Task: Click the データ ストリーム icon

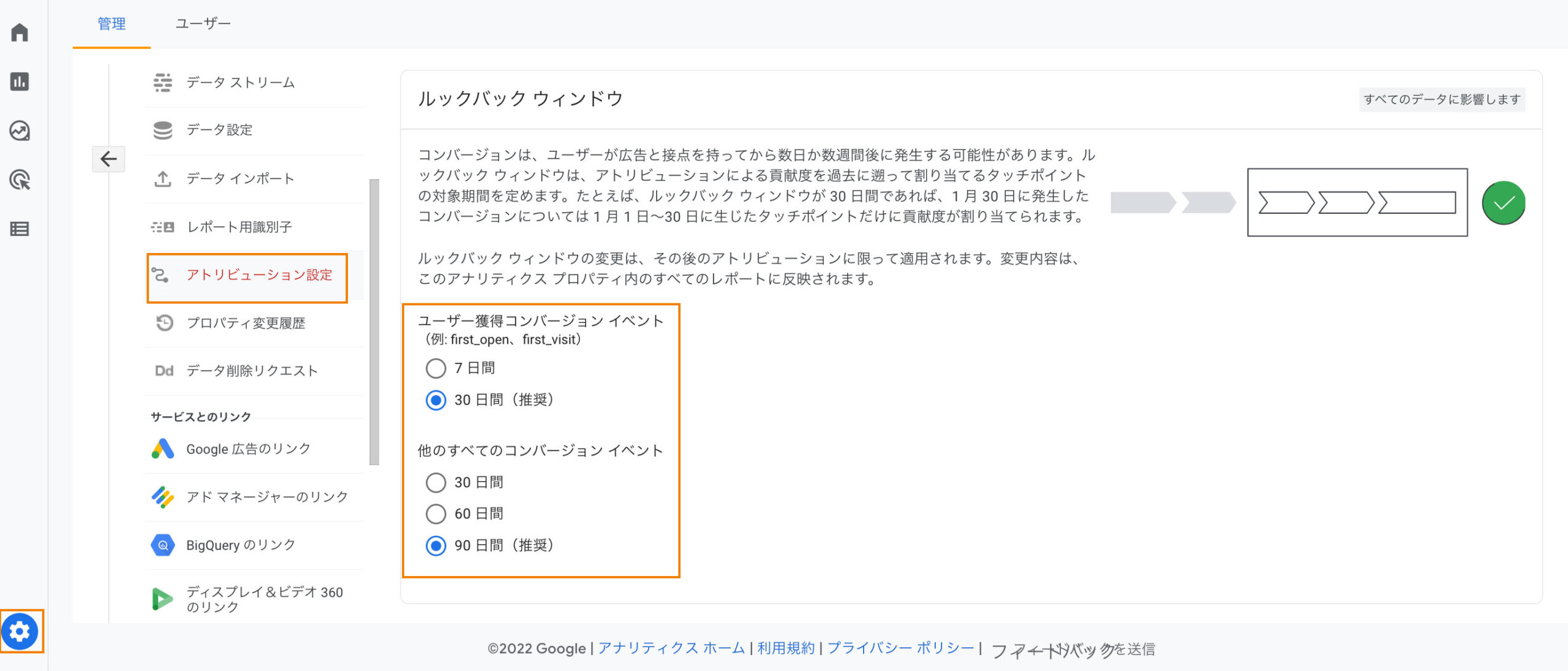Action: pos(162,82)
